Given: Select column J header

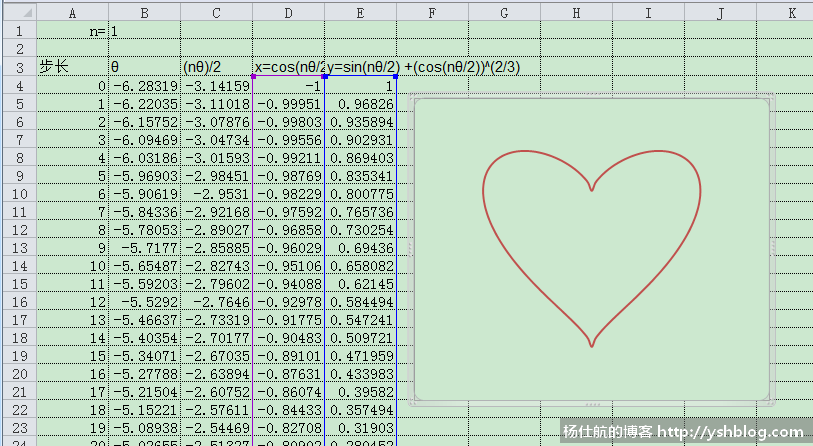Looking at the screenshot, I should tap(721, 13).
